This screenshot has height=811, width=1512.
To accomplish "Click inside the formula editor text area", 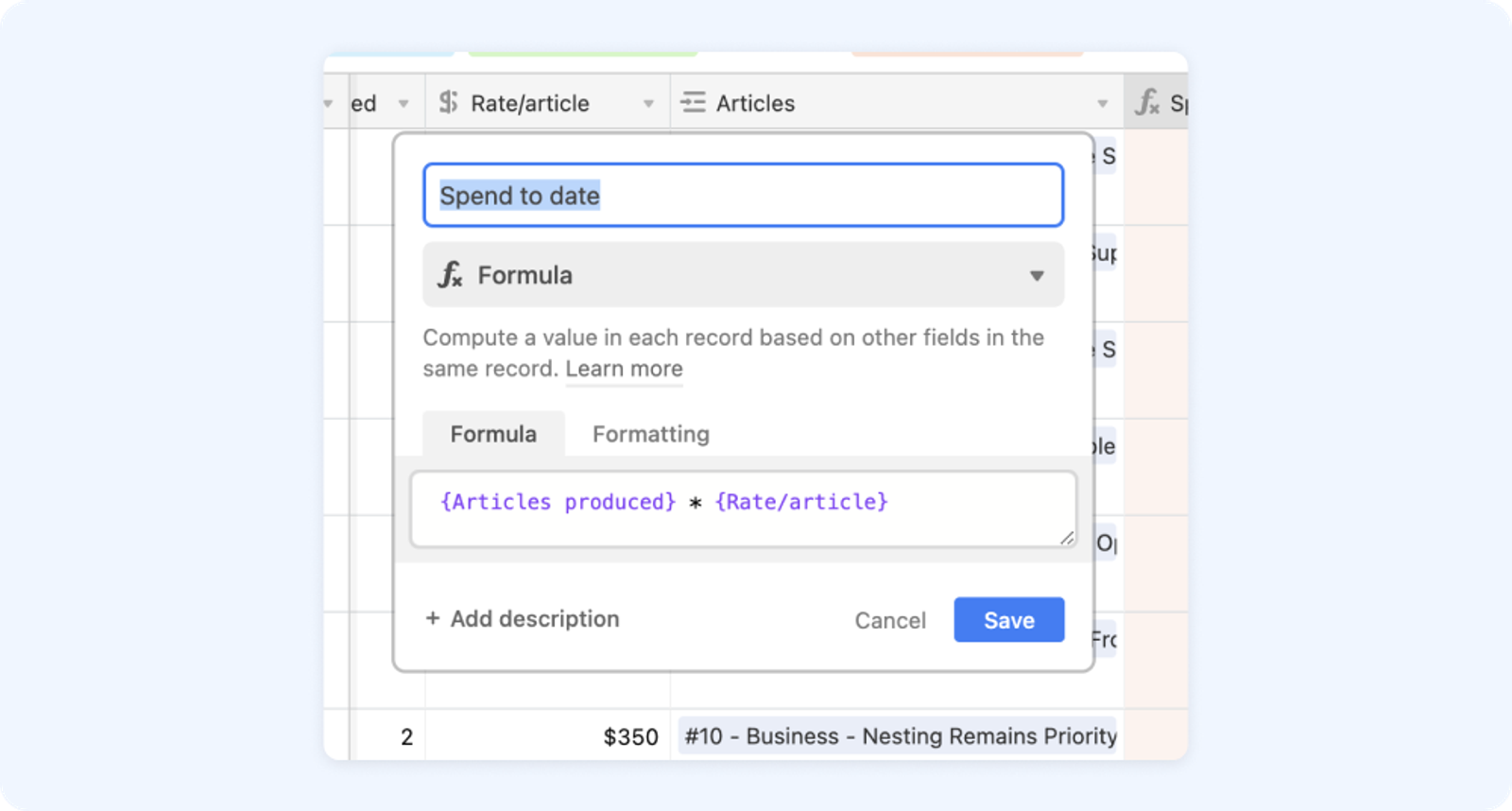I will pos(744,509).
